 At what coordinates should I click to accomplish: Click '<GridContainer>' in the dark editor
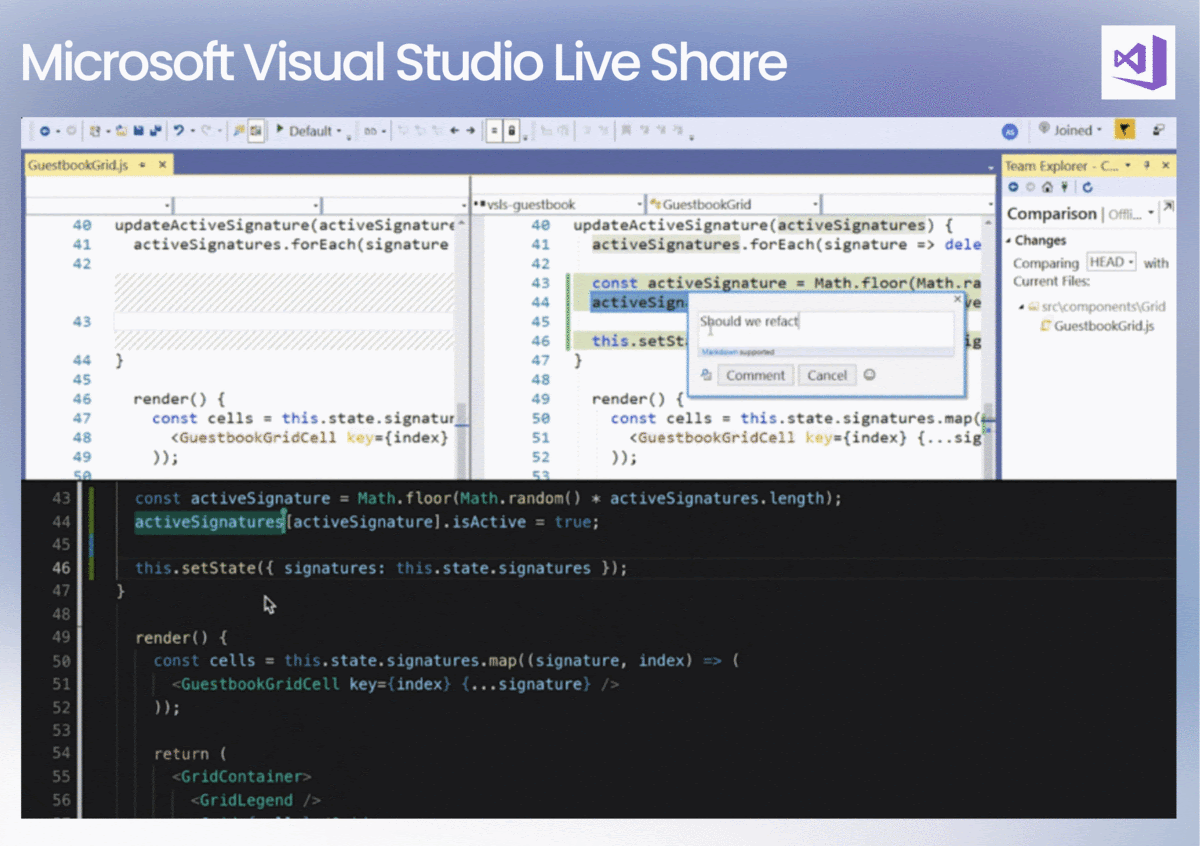coord(242,776)
